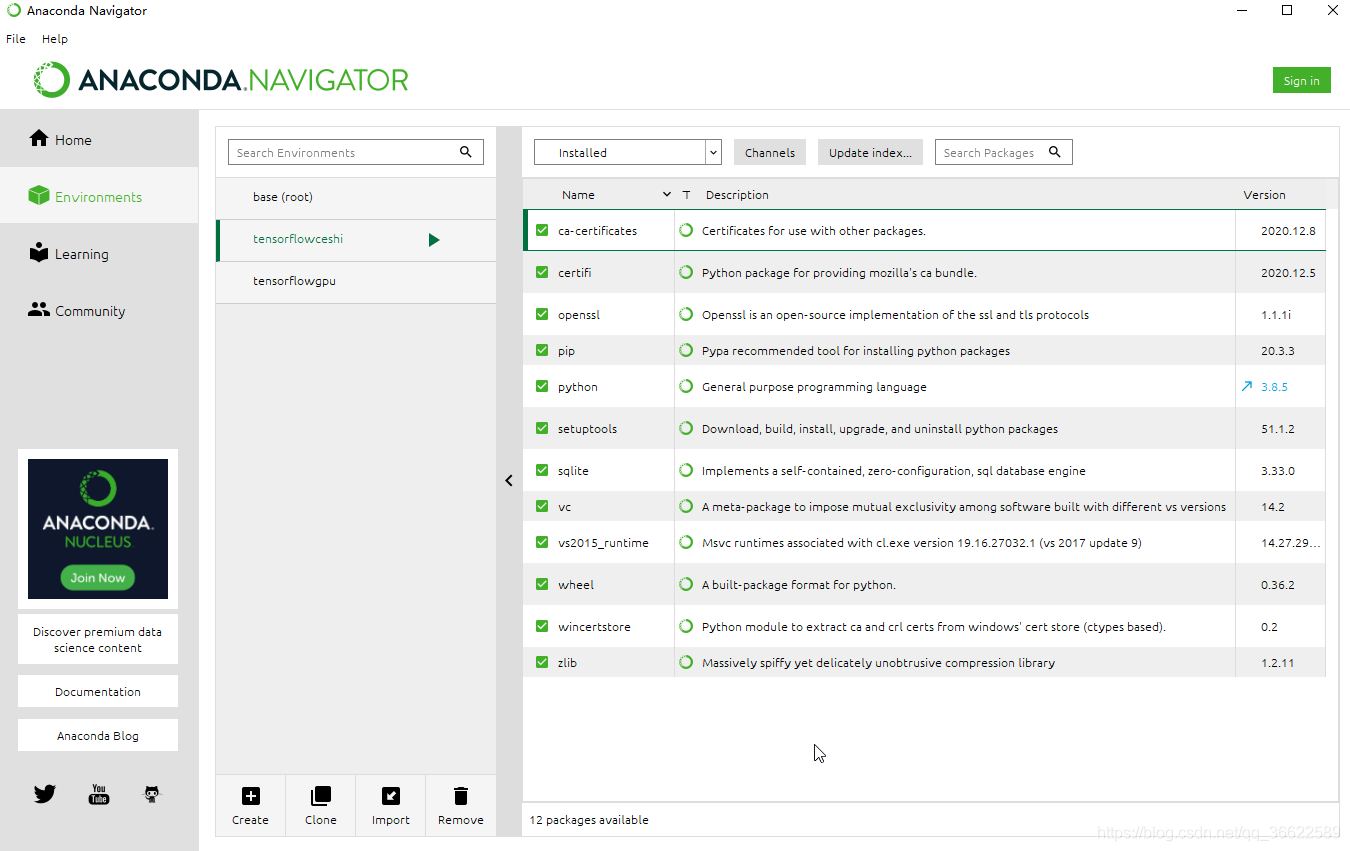Click the python status circle icon

pos(686,387)
